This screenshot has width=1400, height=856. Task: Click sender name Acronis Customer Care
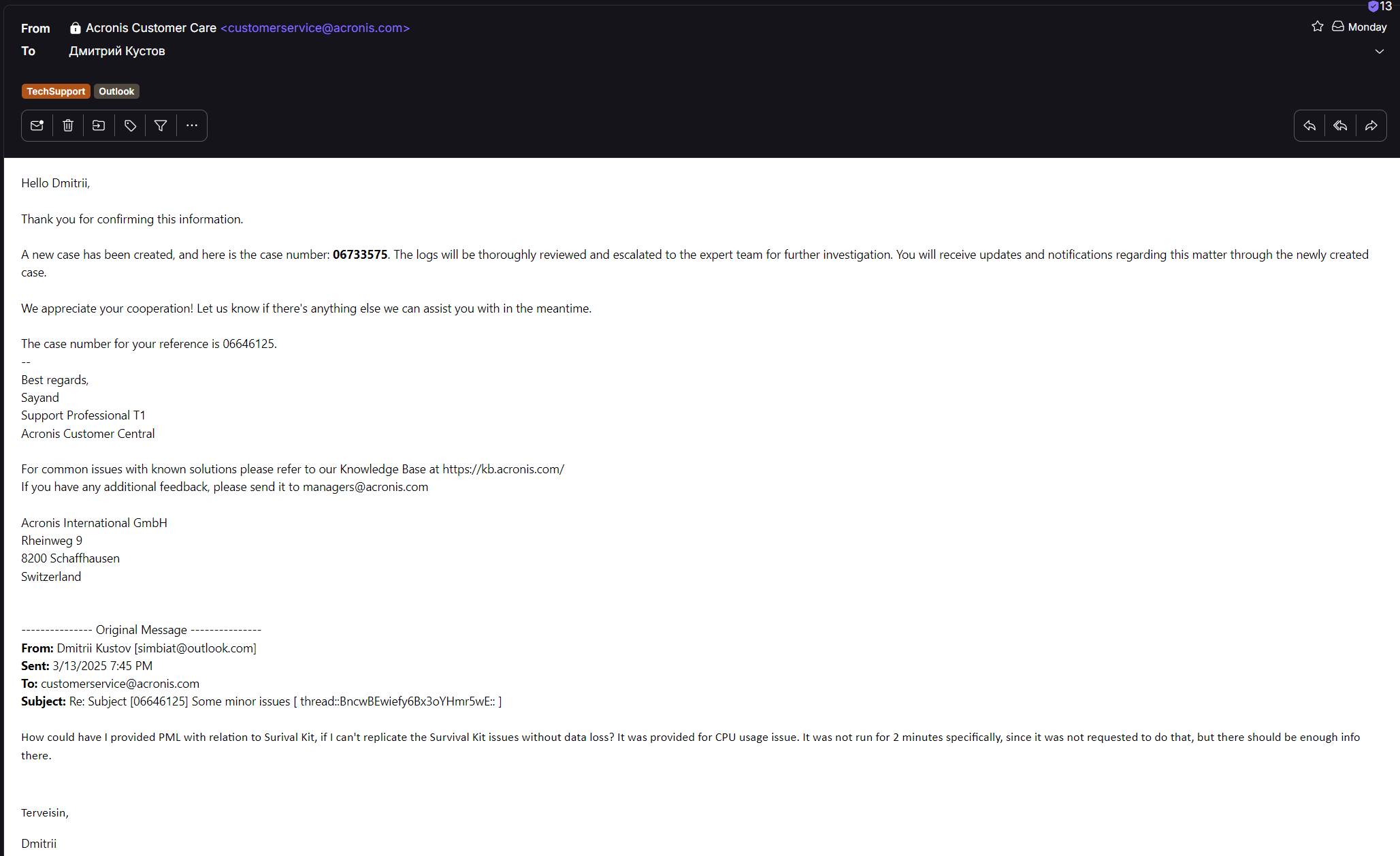click(x=151, y=28)
